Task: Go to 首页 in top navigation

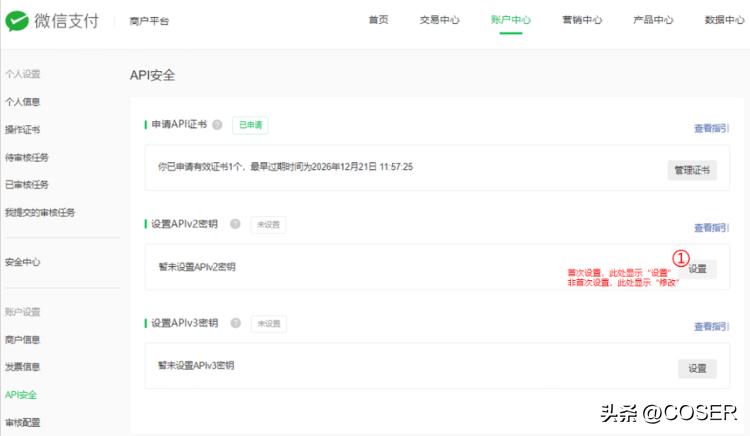Action: [378, 20]
